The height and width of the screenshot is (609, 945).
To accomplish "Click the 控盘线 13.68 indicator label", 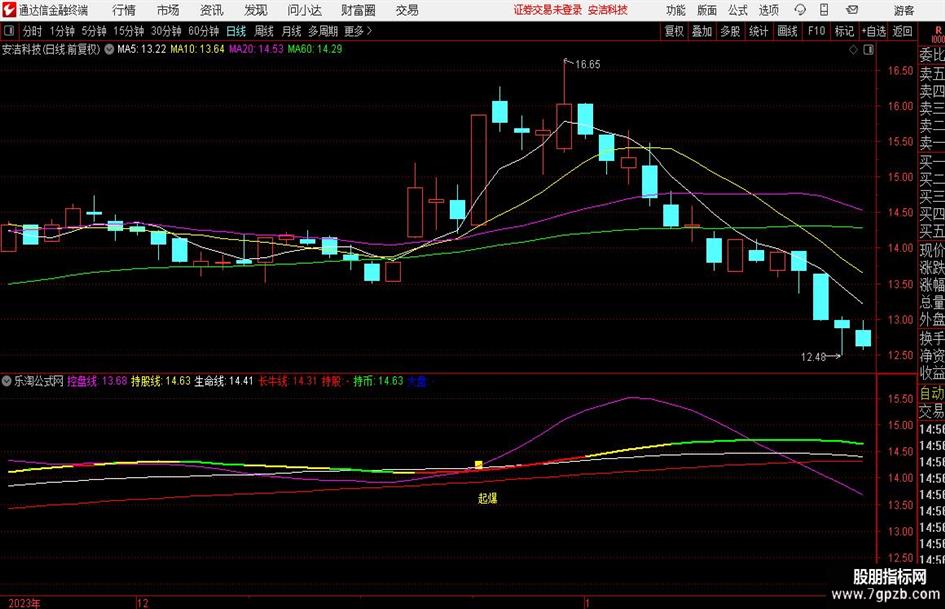I will point(97,381).
